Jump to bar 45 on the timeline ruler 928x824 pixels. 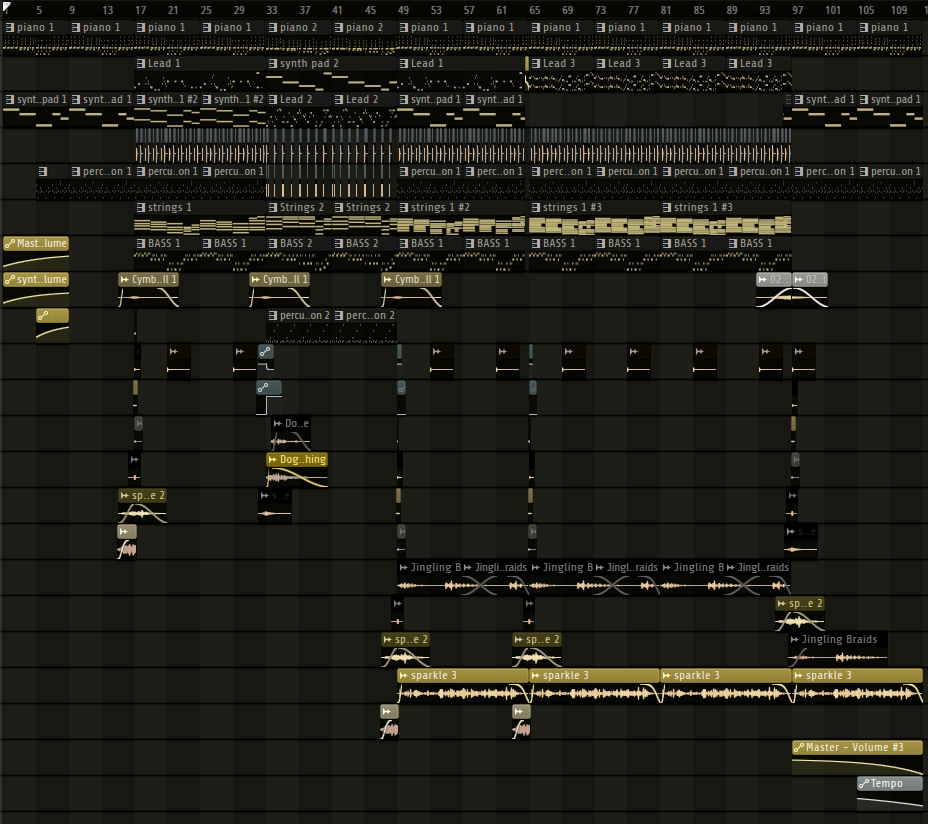370,10
